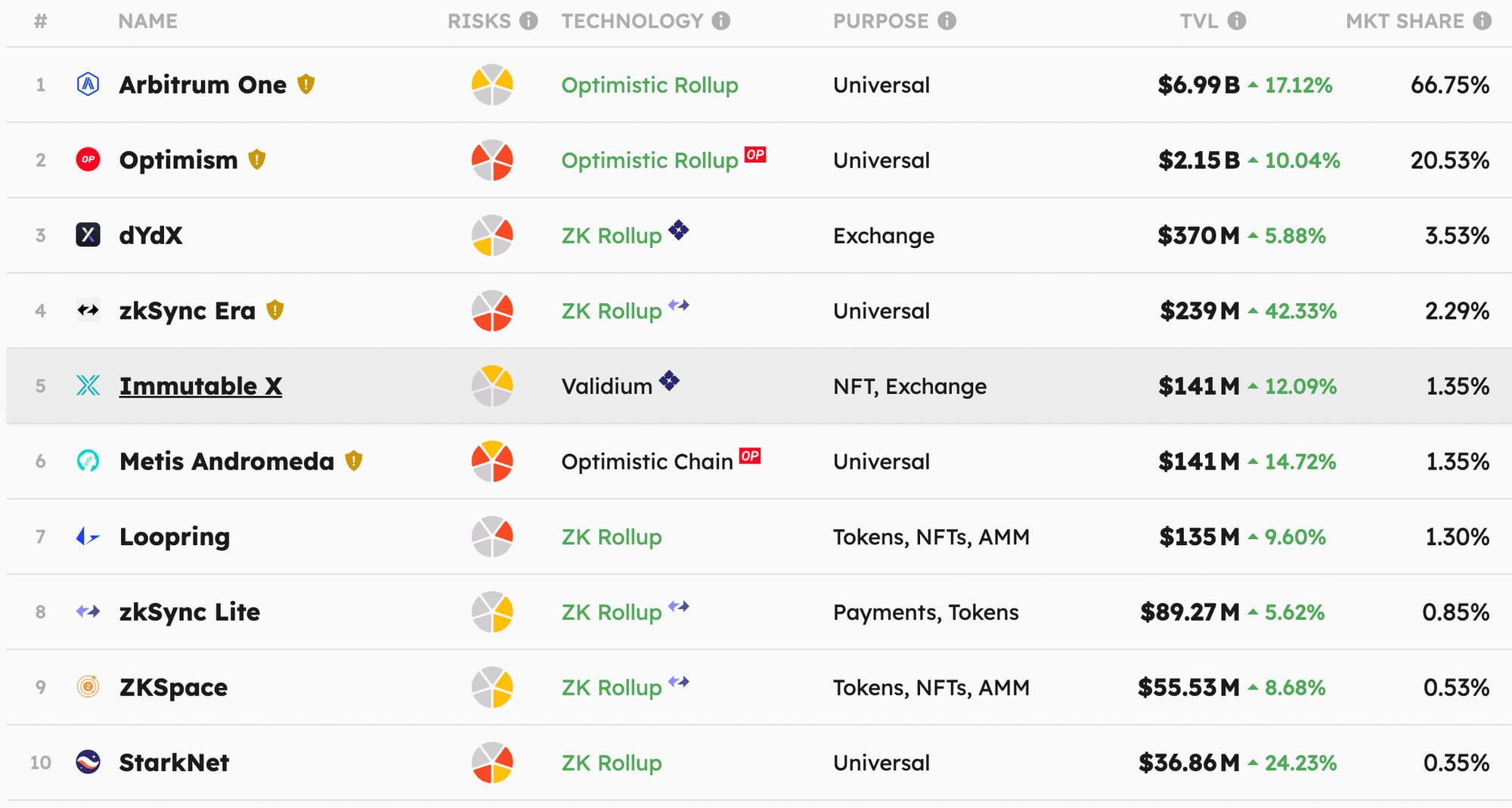Click the Metis Andromeda risk pie chart
The width and height of the screenshot is (1512, 808).
click(492, 461)
